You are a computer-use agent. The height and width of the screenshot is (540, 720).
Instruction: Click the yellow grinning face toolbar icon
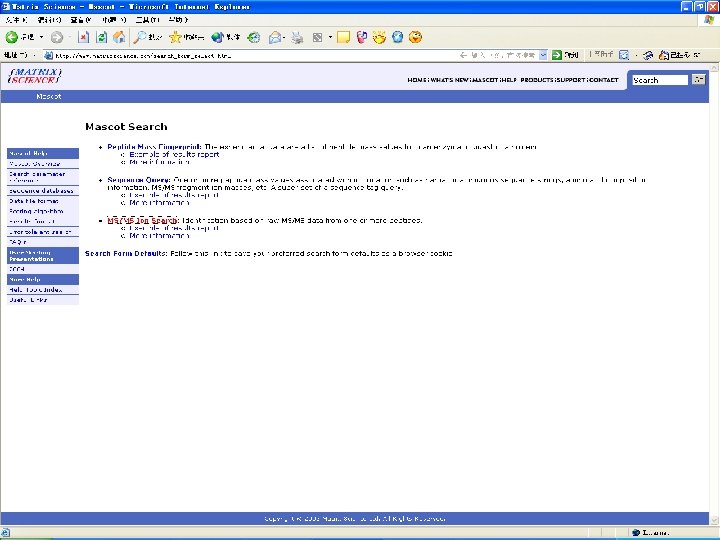click(x=379, y=37)
